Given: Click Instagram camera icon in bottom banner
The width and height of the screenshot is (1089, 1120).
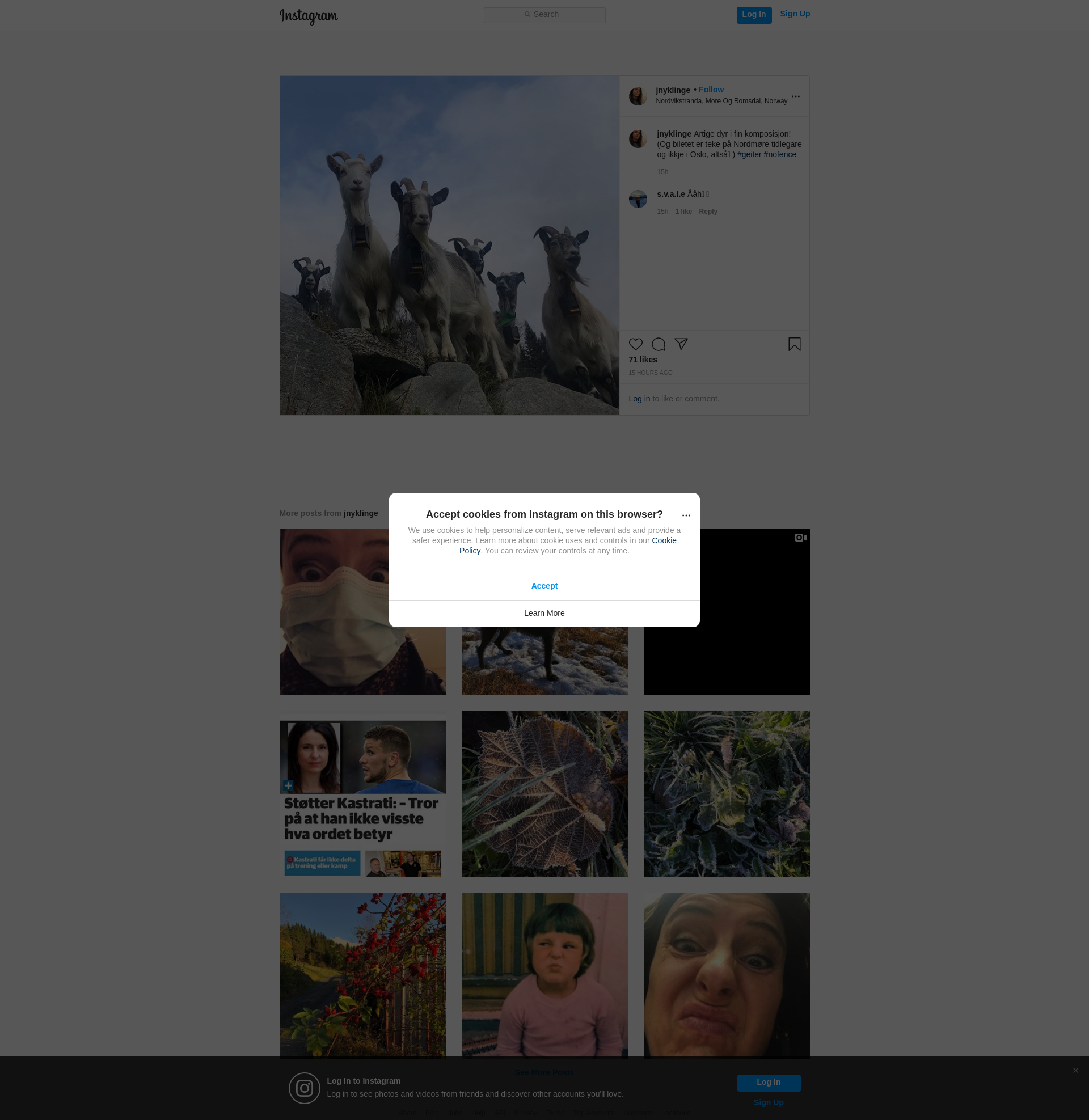Looking at the screenshot, I should point(304,1088).
